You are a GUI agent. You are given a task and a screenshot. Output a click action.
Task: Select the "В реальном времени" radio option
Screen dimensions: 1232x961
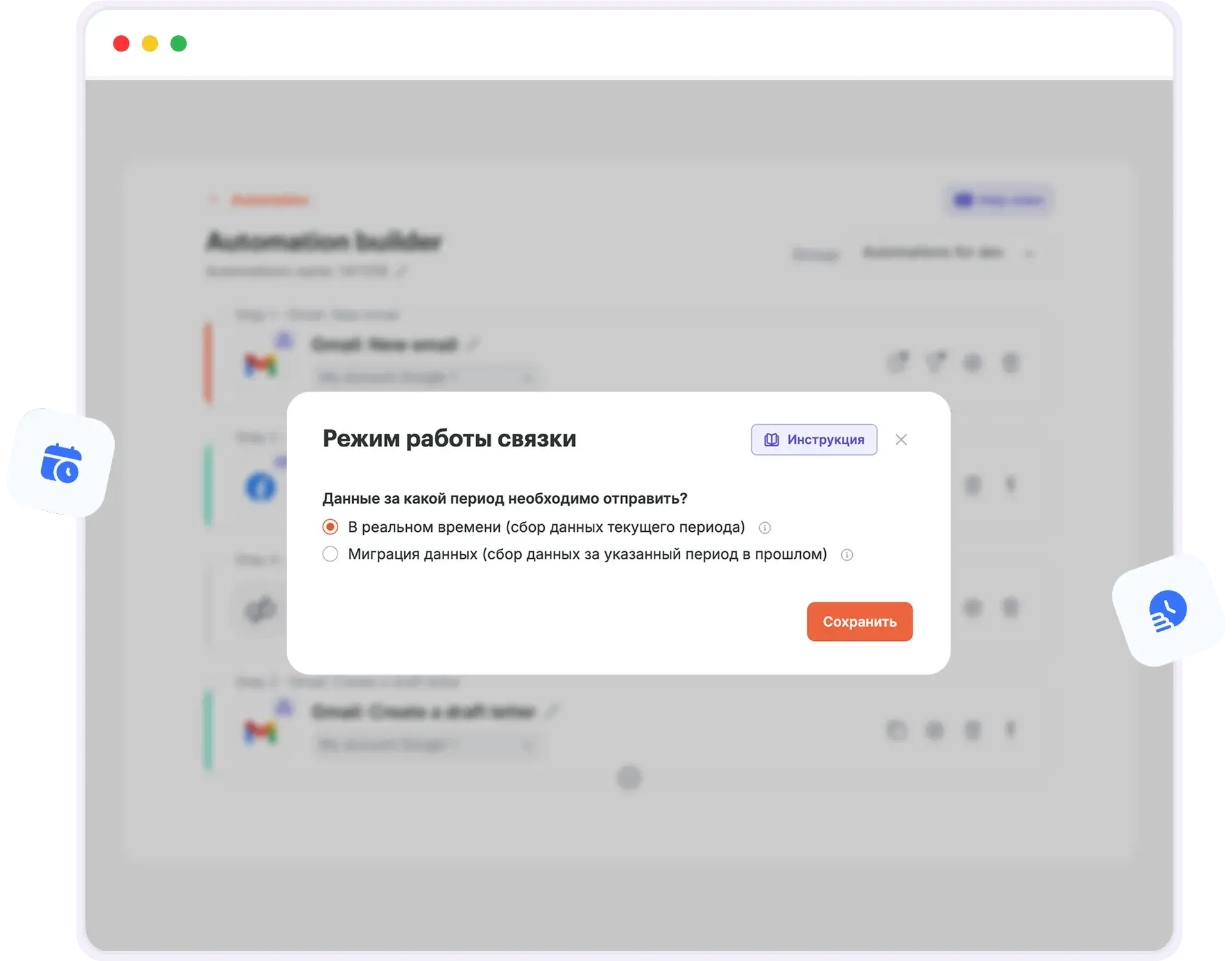point(330,527)
